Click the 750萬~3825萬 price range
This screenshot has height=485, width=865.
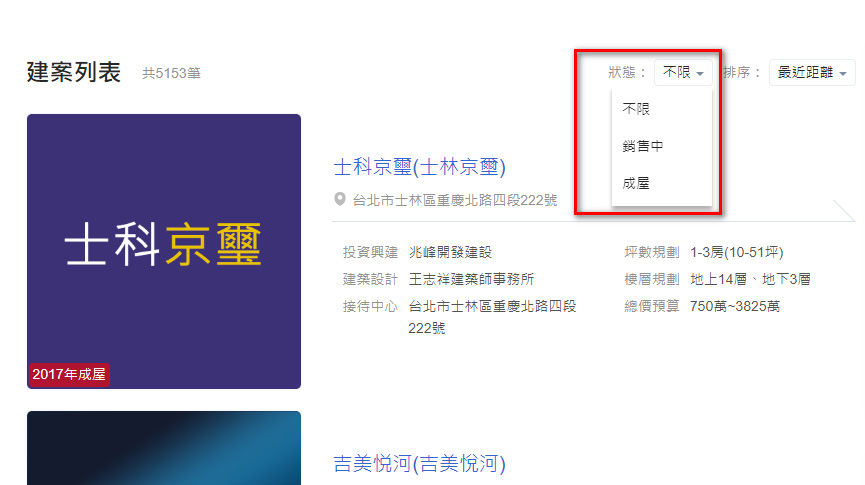(735, 306)
